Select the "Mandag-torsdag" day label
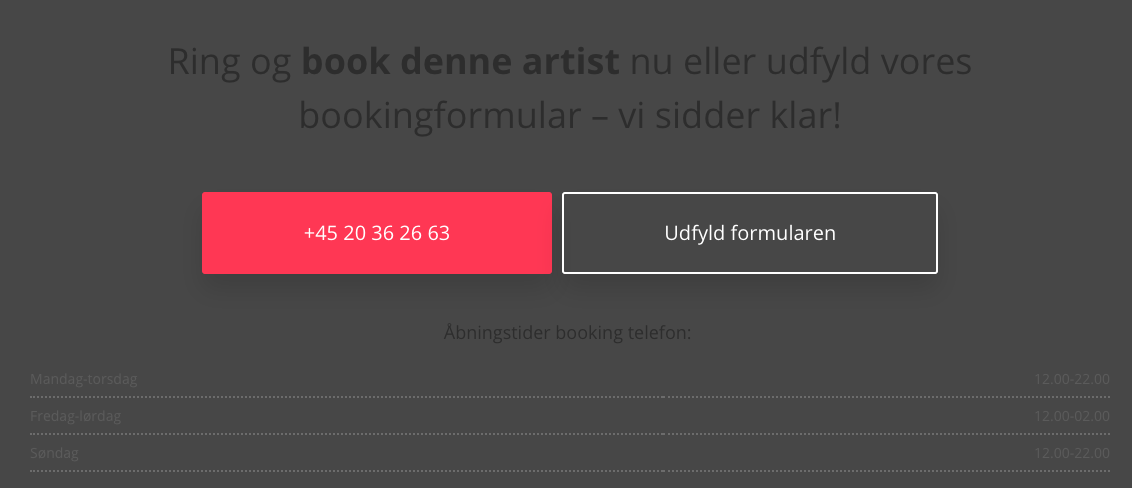 click(84, 380)
